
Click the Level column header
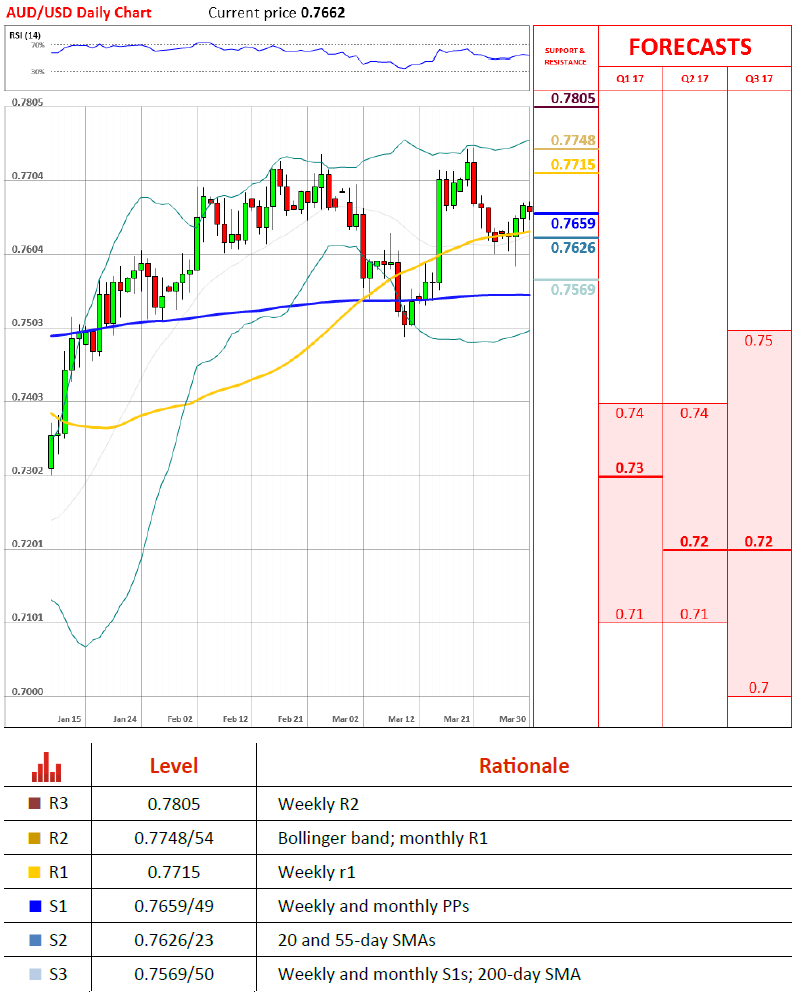174,767
